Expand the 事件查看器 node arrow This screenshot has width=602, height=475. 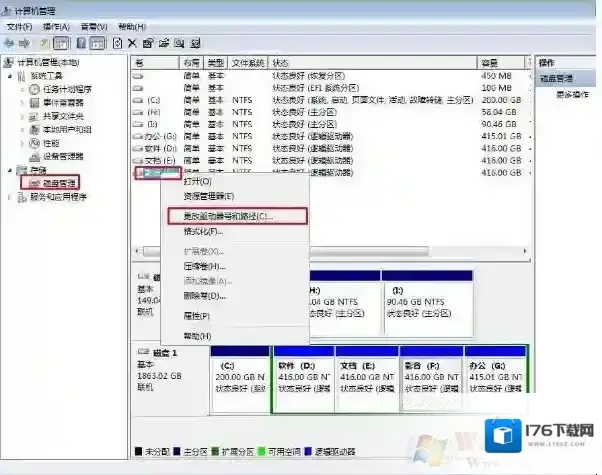[22, 103]
